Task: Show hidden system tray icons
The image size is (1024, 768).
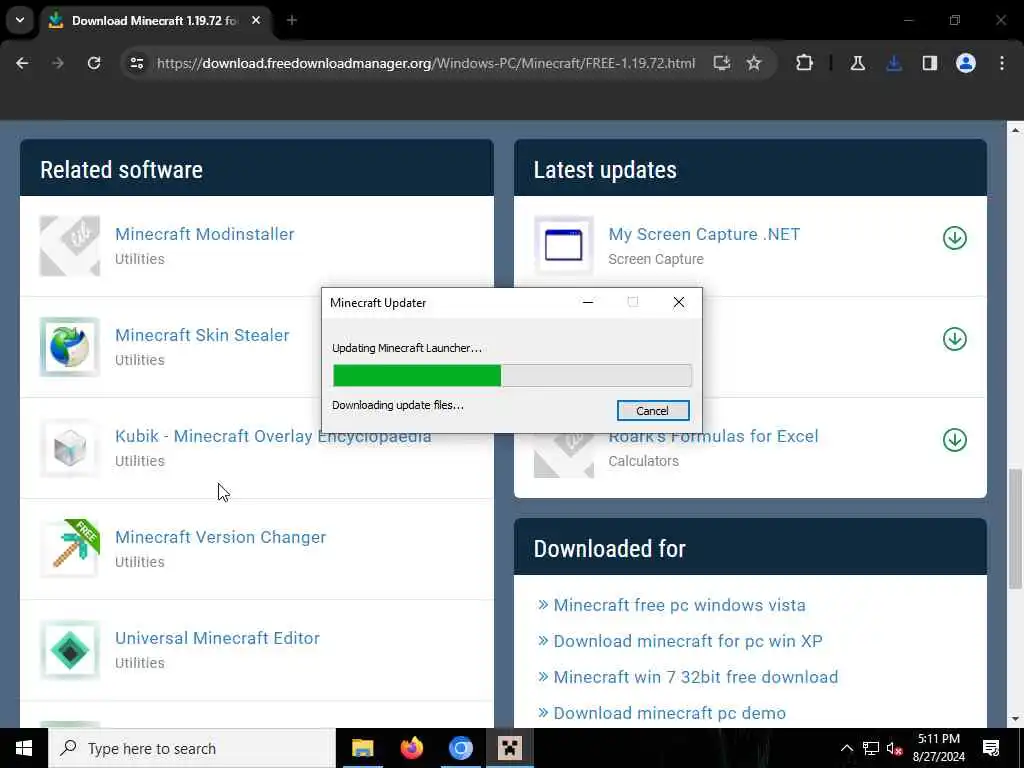Action: click(x=846, y=748)
